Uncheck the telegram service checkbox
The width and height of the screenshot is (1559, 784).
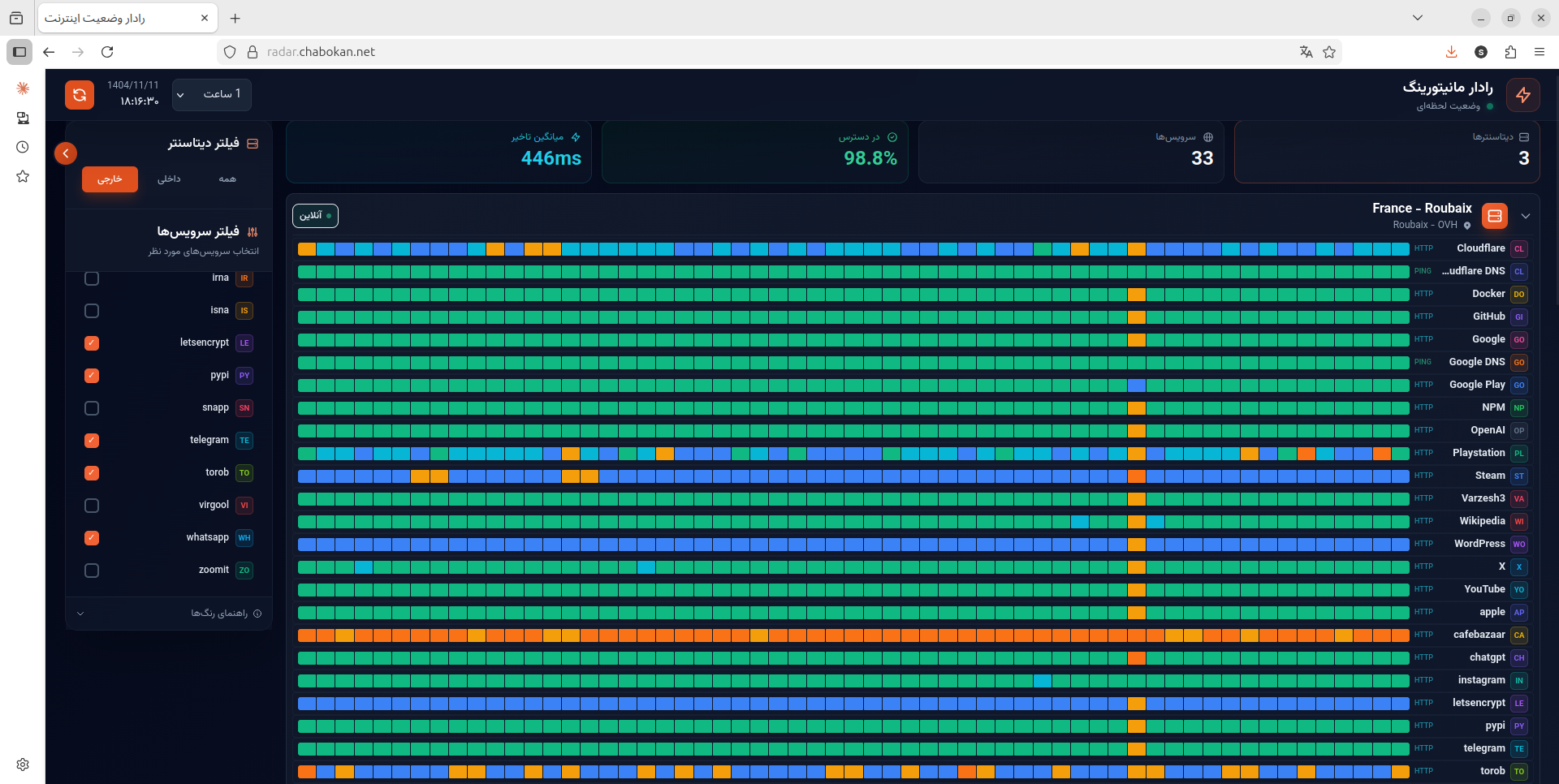[92, 441]
